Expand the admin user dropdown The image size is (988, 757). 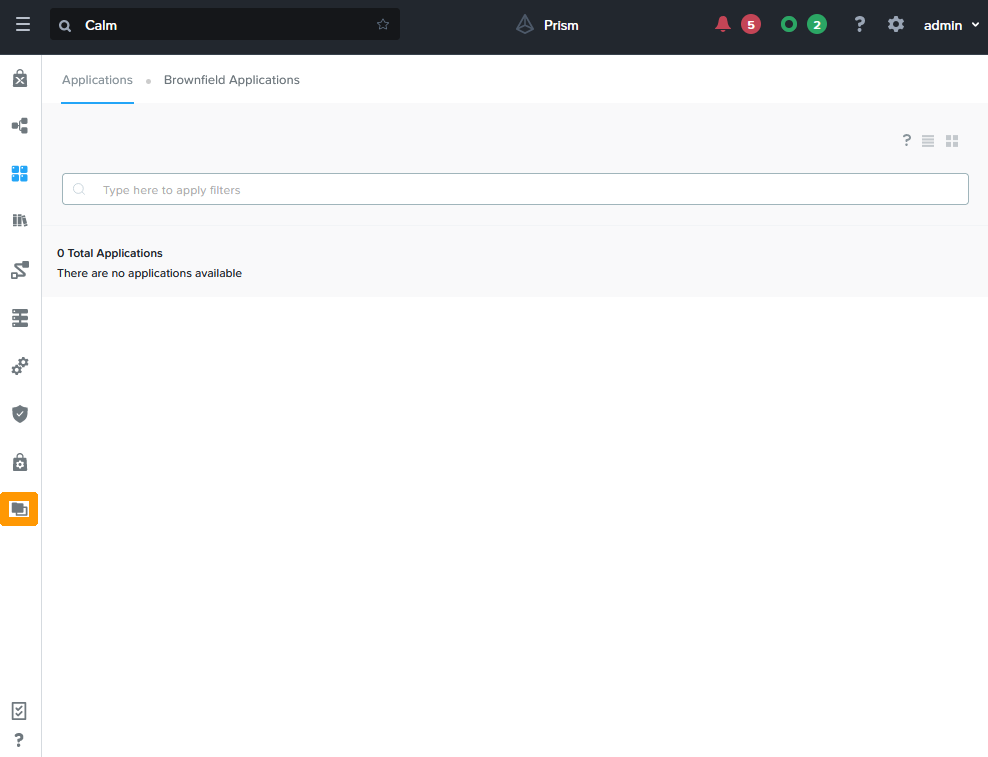950,25
